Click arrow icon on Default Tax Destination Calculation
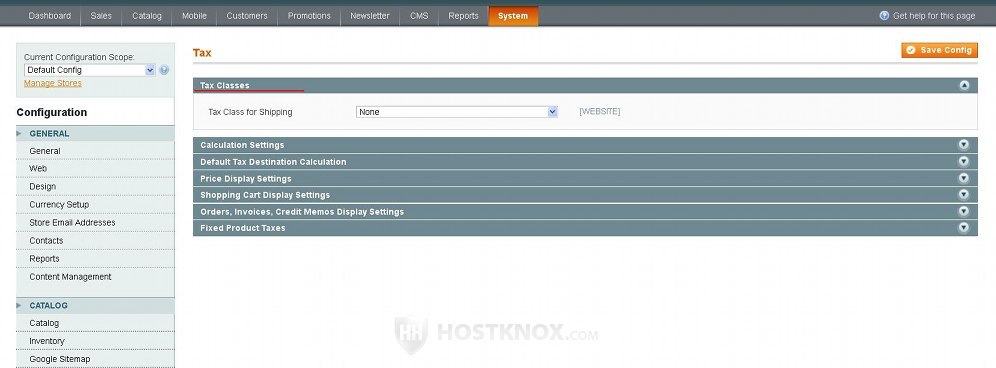This screenshot has height=368, width=996. pyautogui.click(x=964, y=161)
